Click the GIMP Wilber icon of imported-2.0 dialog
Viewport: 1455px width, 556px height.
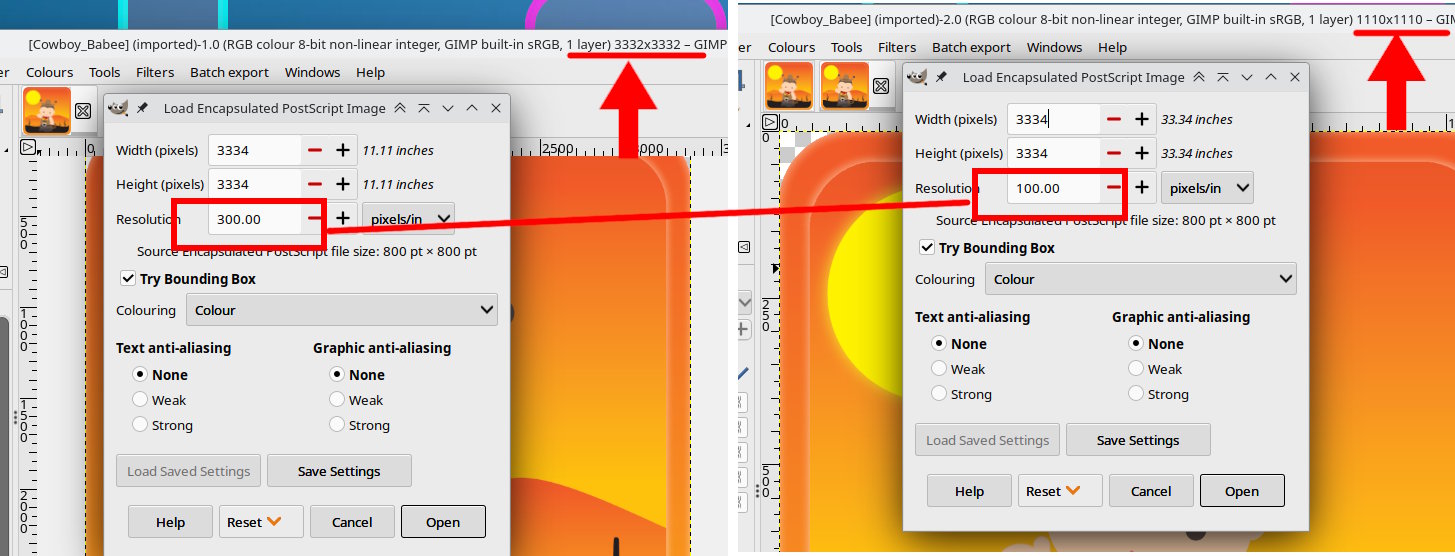(x=917, y=77)
